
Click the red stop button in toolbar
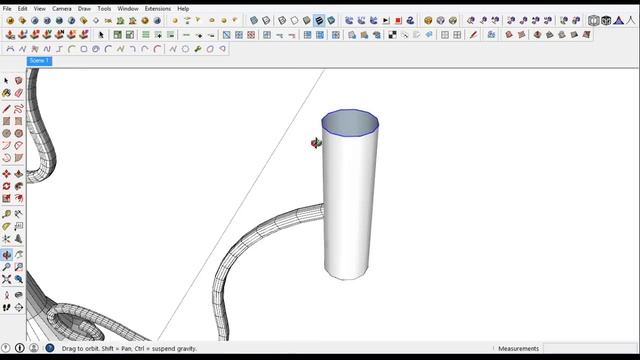398,20
